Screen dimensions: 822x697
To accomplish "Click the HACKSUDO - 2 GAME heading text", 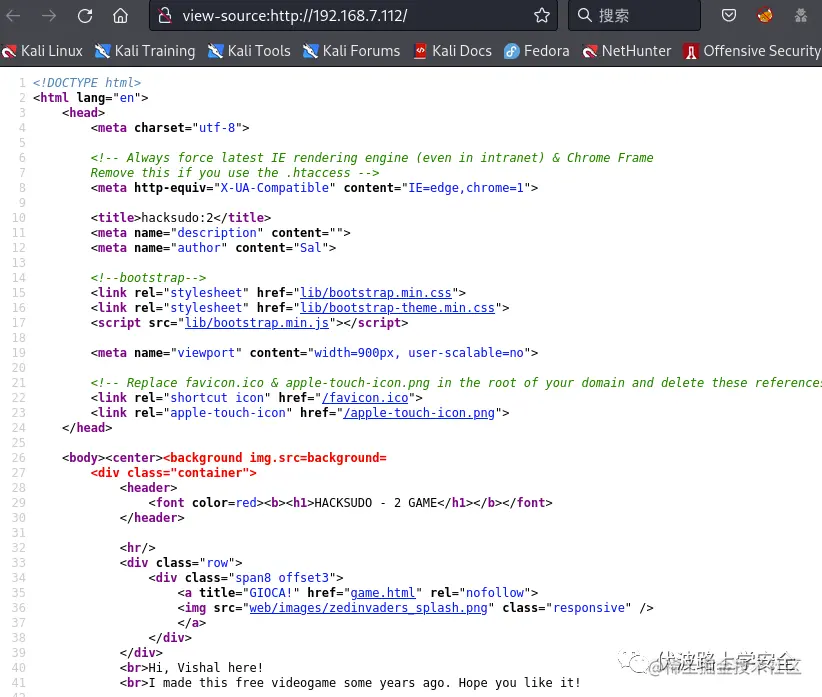I will coord(376,503).
